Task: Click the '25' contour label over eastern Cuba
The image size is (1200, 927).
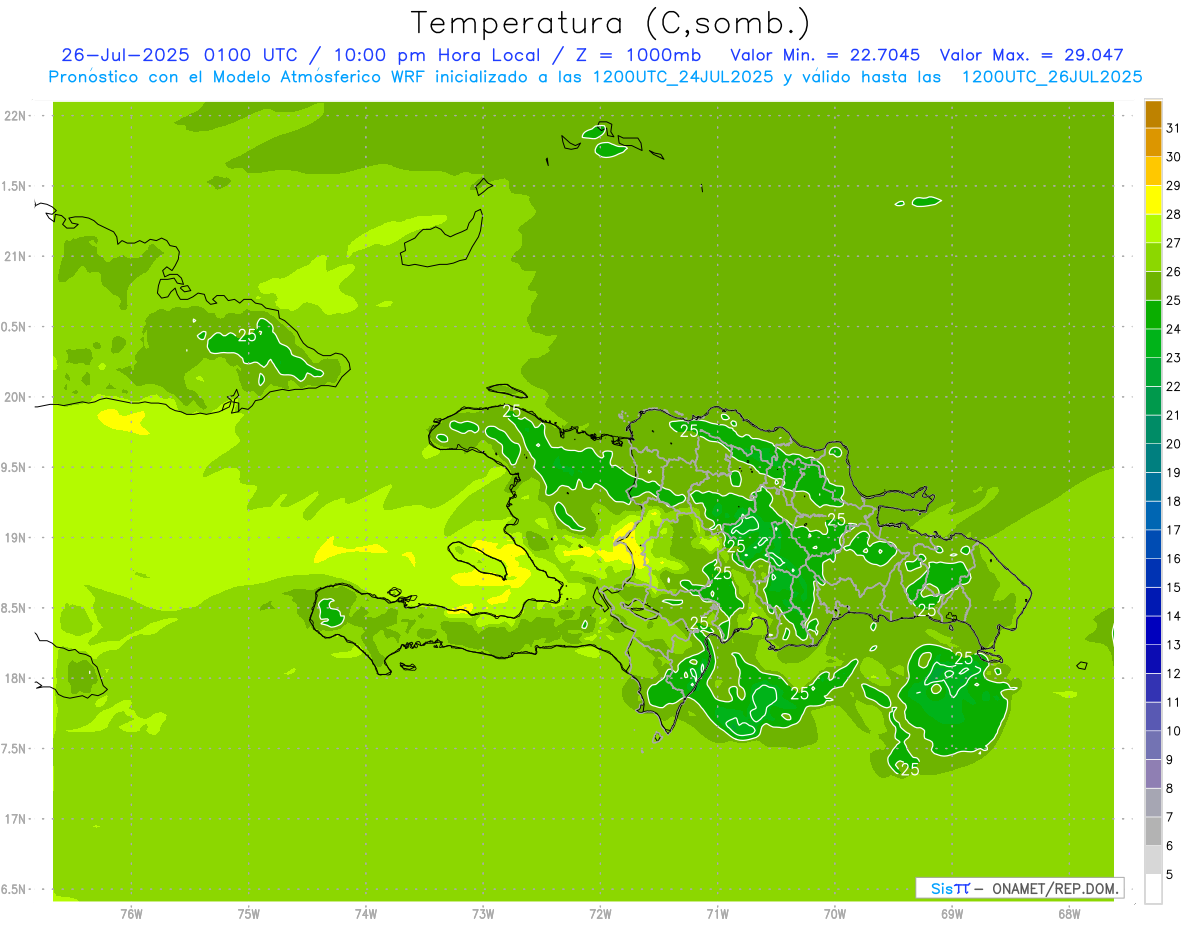Action: [x=247, y=335]
